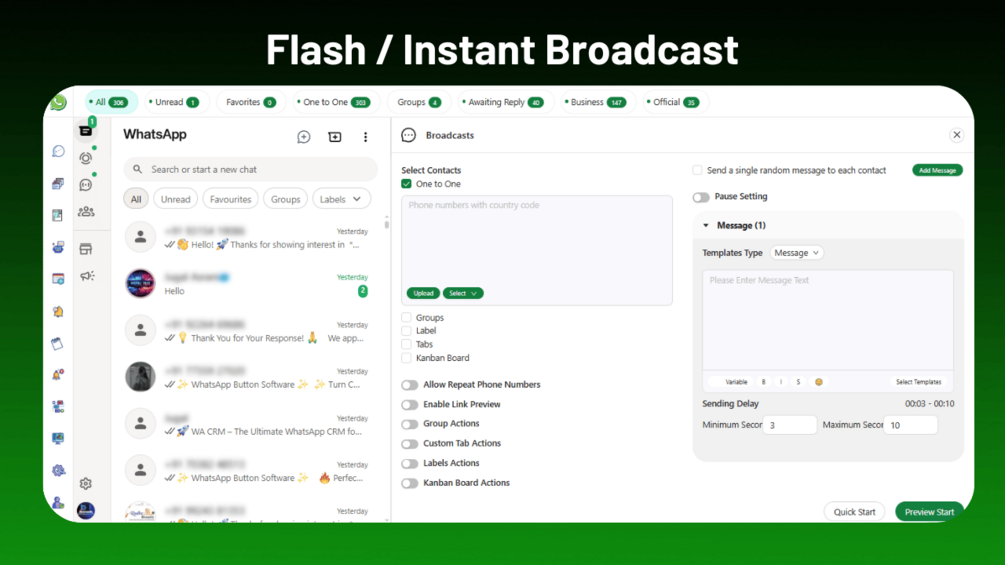The width and height of the screenshot is (1005, 565).
Task: Toggle Allow Repeat Phone Numbers
Action: coord(410,385)
